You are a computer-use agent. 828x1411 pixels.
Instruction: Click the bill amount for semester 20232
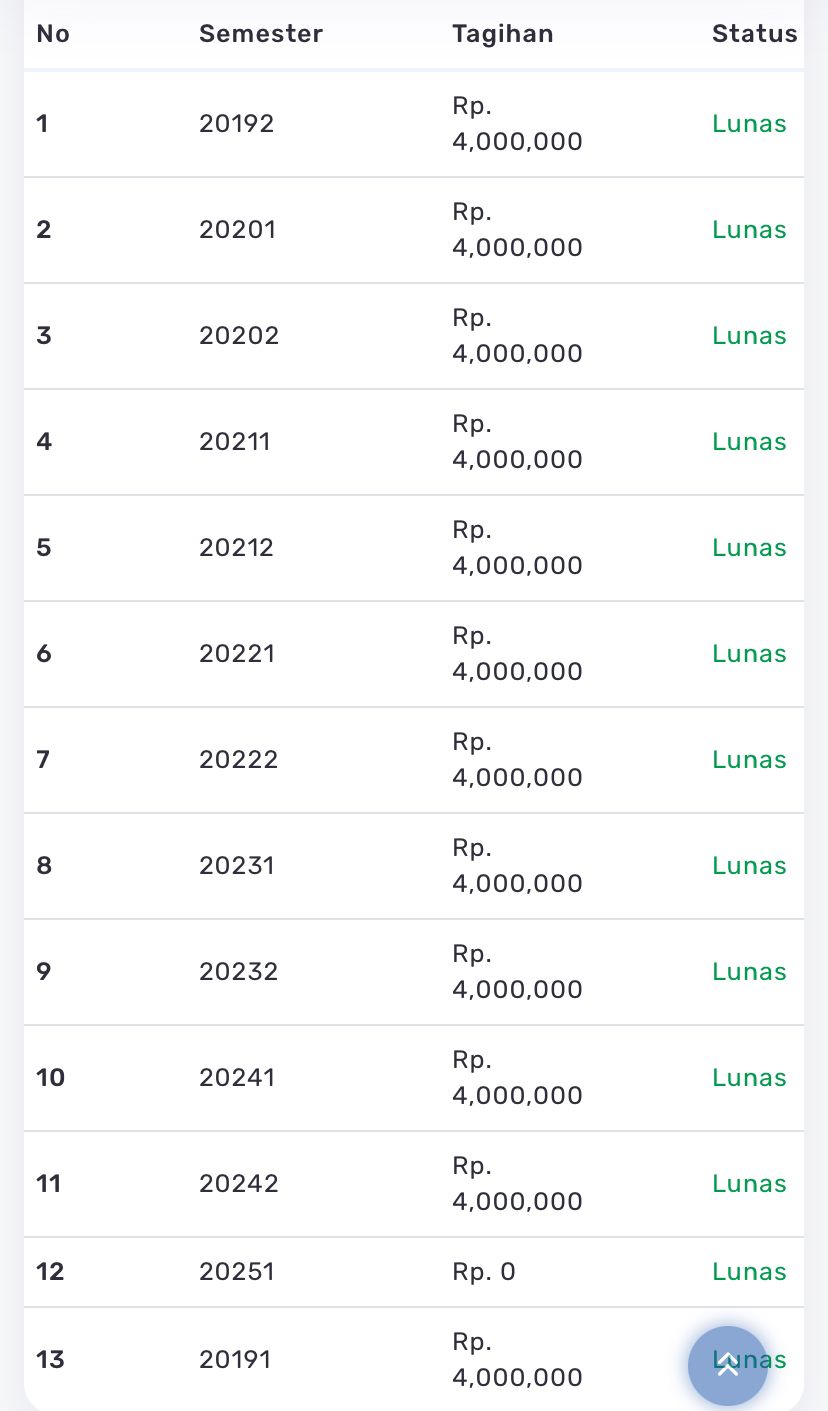(517, 972)
